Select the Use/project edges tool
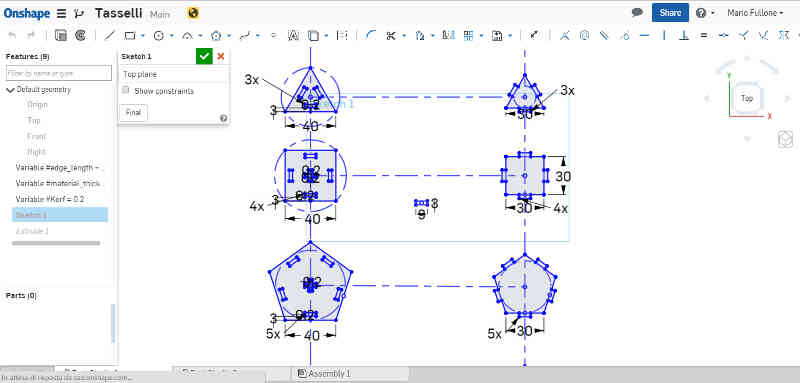This screenshot has width=800, height=383. click(x=313, y=35)
